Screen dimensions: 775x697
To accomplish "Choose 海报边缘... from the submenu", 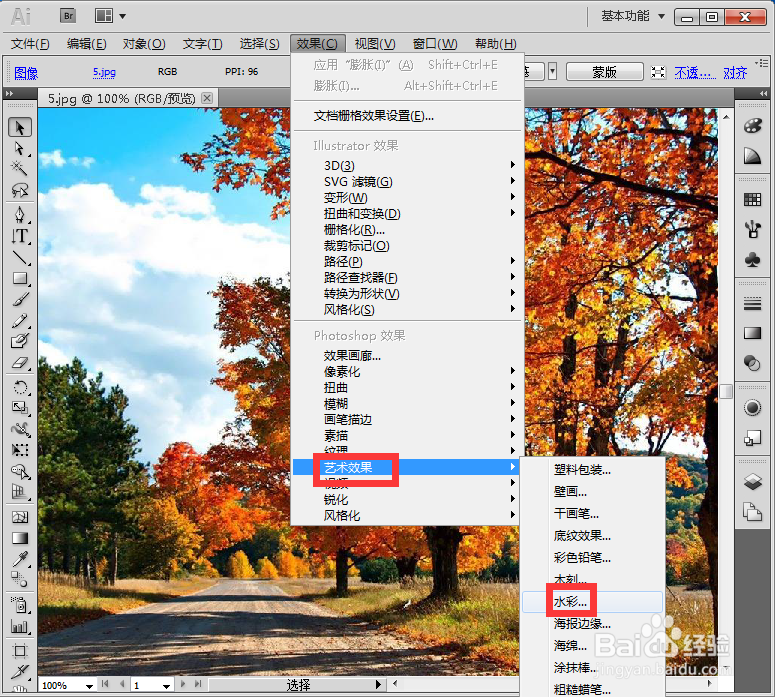I will click(592, 623).
